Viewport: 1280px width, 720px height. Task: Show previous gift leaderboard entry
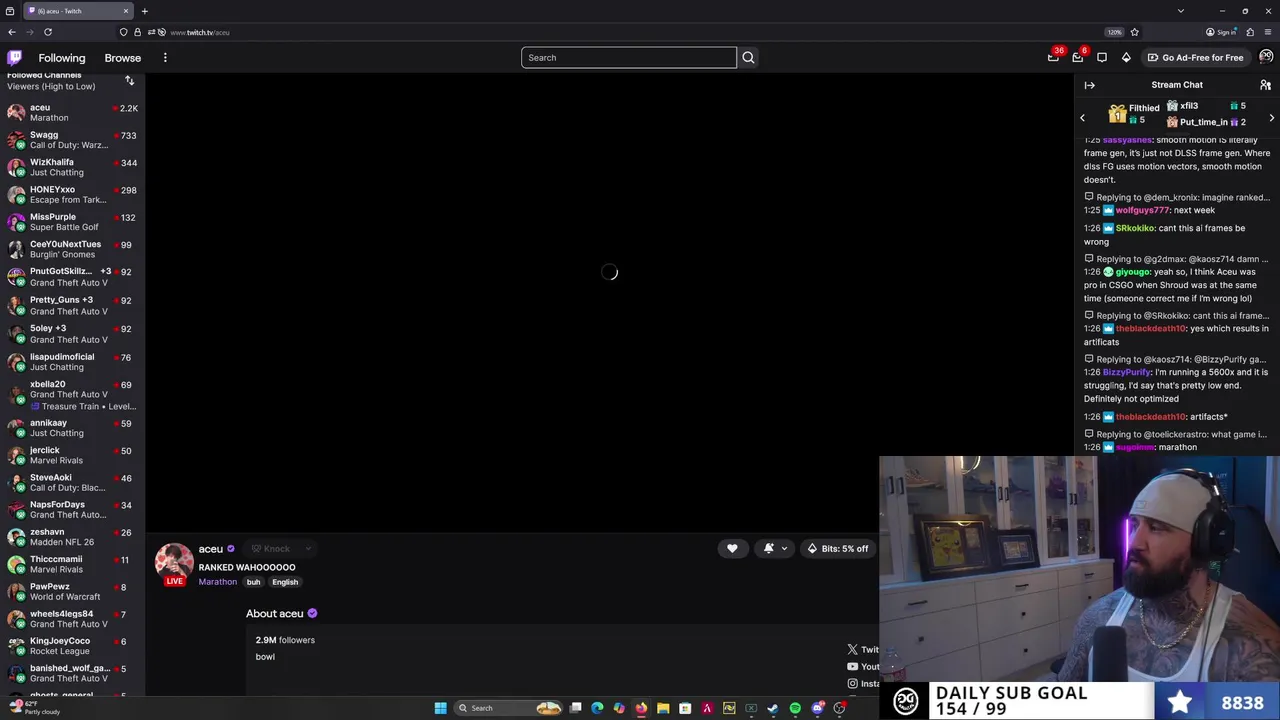(x=1082, y=118)
